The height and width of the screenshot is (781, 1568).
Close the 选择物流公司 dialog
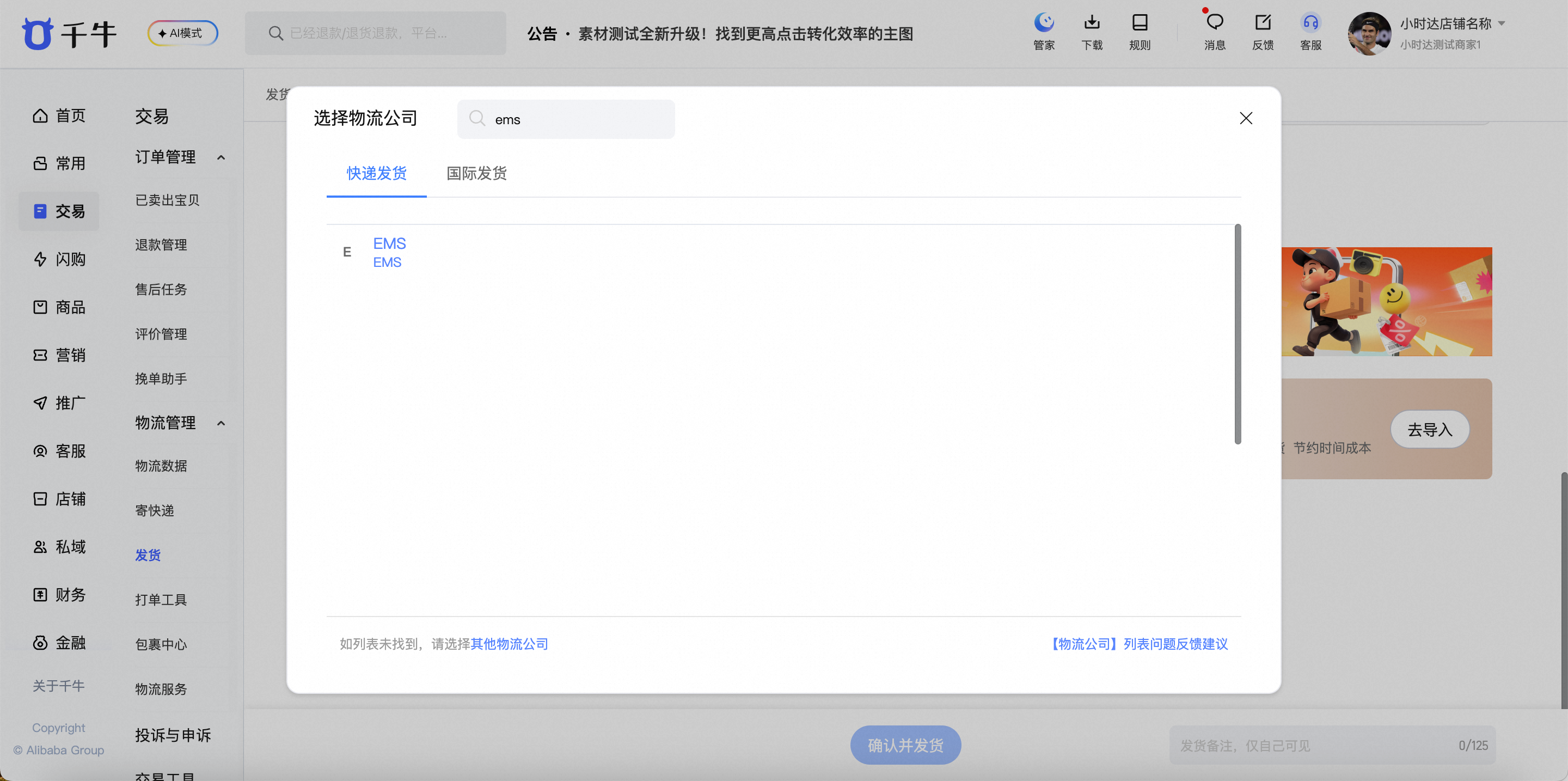pos(1246,118)
